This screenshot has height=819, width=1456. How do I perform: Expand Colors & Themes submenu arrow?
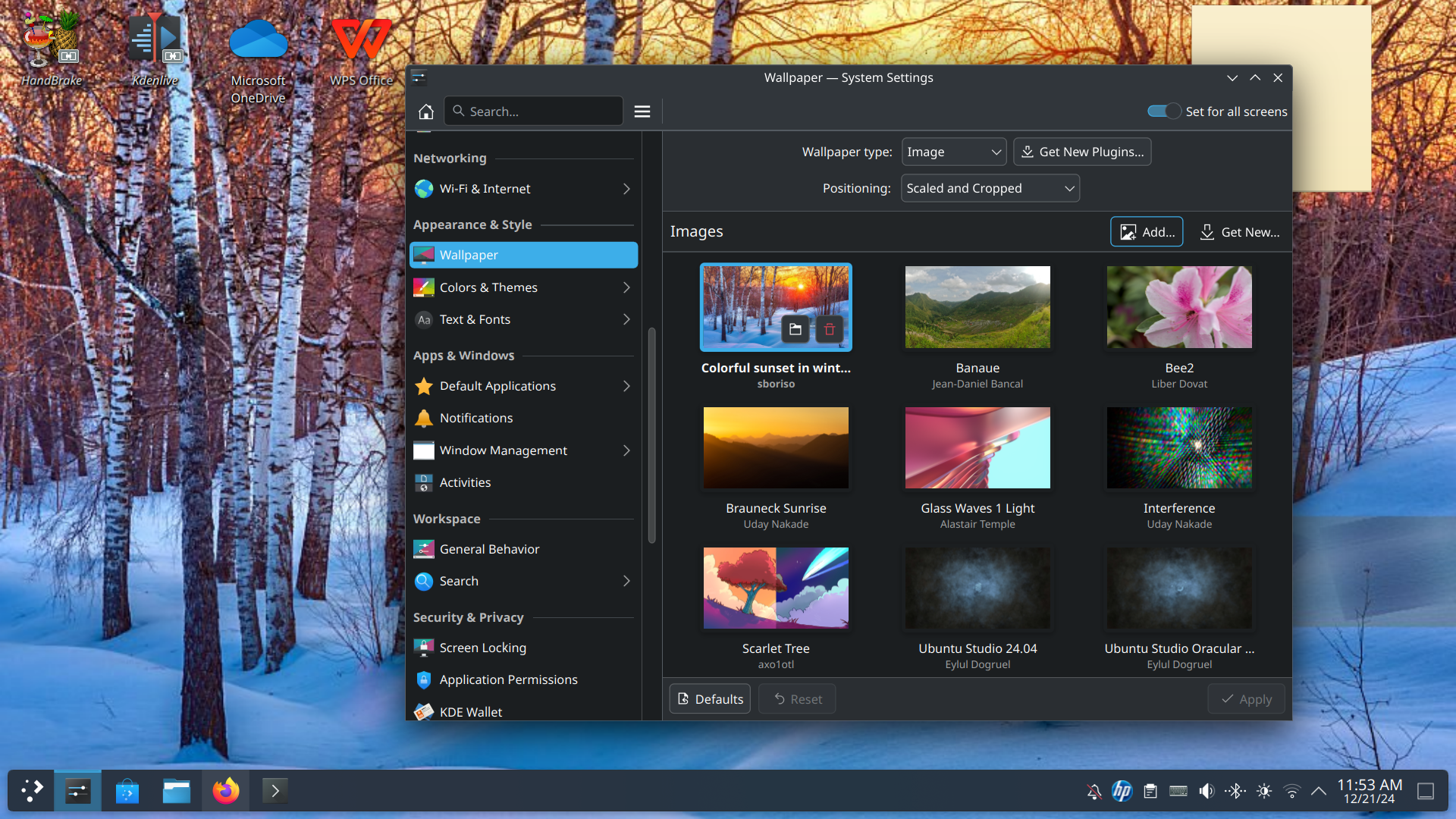626,287
